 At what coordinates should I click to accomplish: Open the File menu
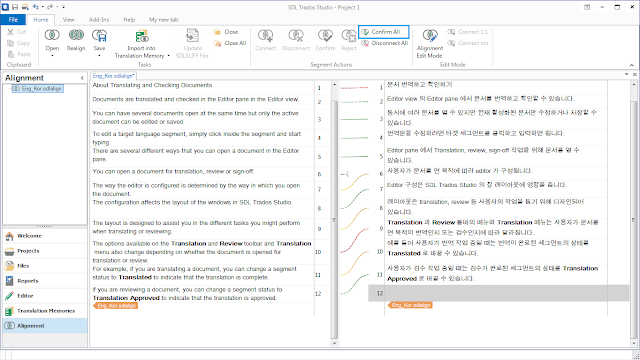point(13,20)
